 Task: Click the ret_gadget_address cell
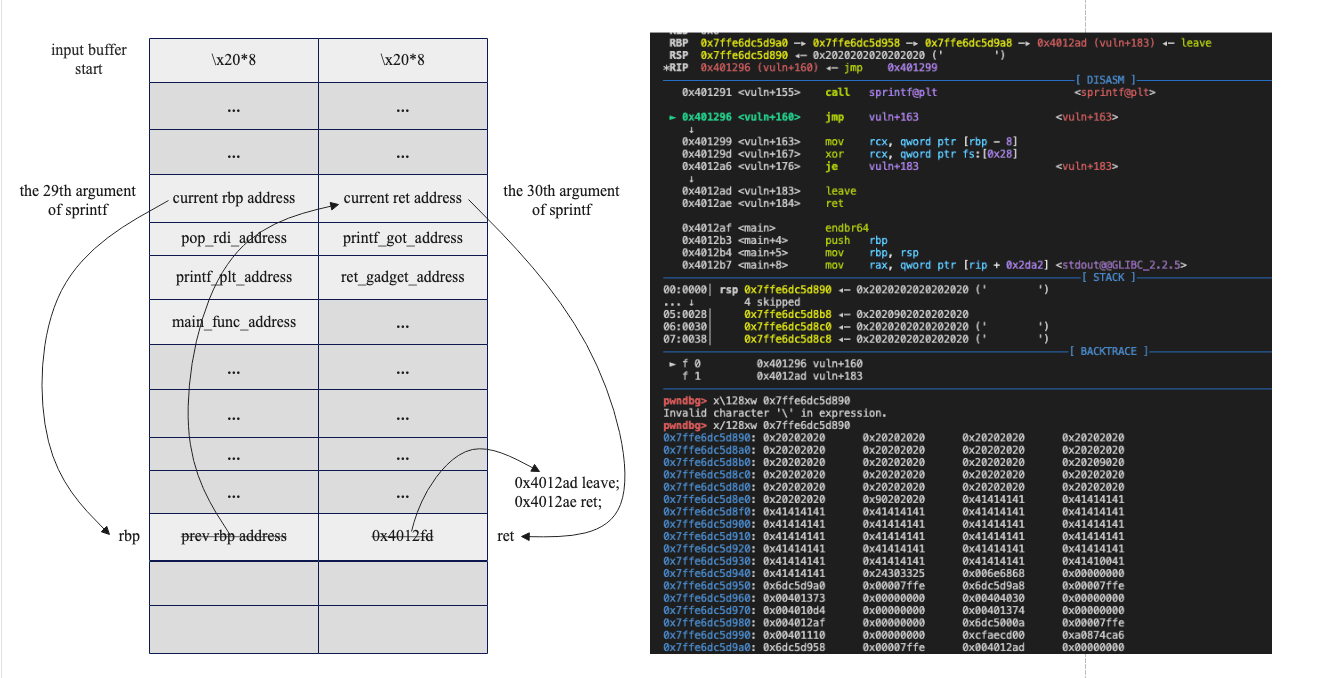403,277
